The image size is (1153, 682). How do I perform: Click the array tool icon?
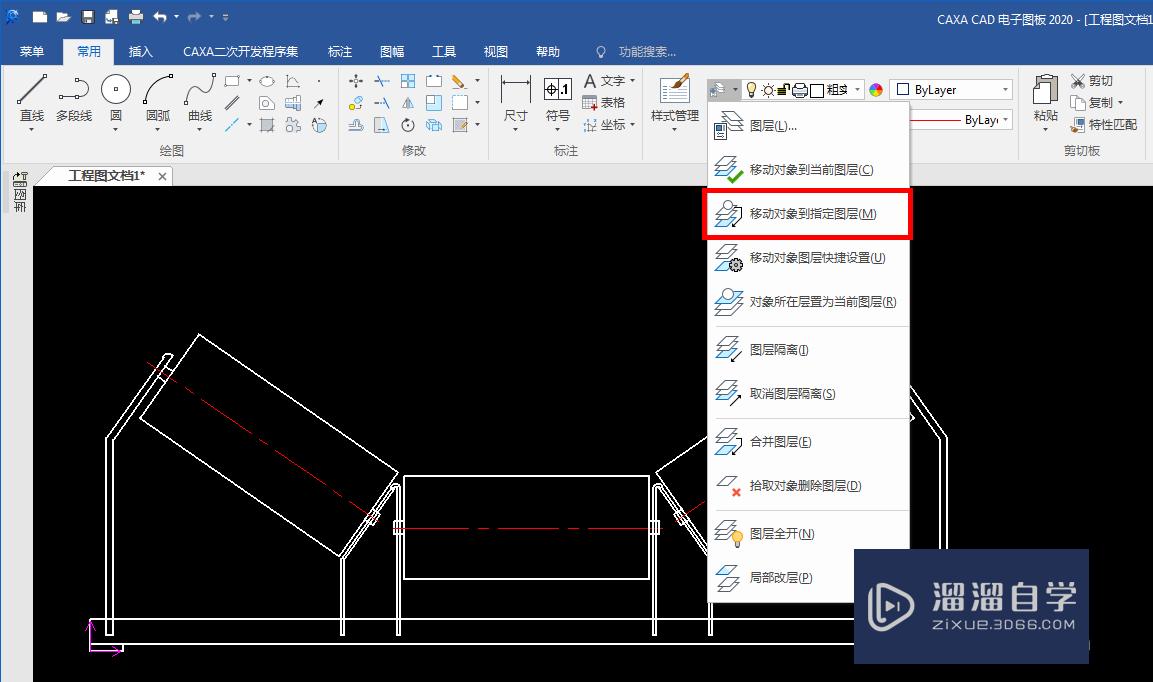[408, 81]
